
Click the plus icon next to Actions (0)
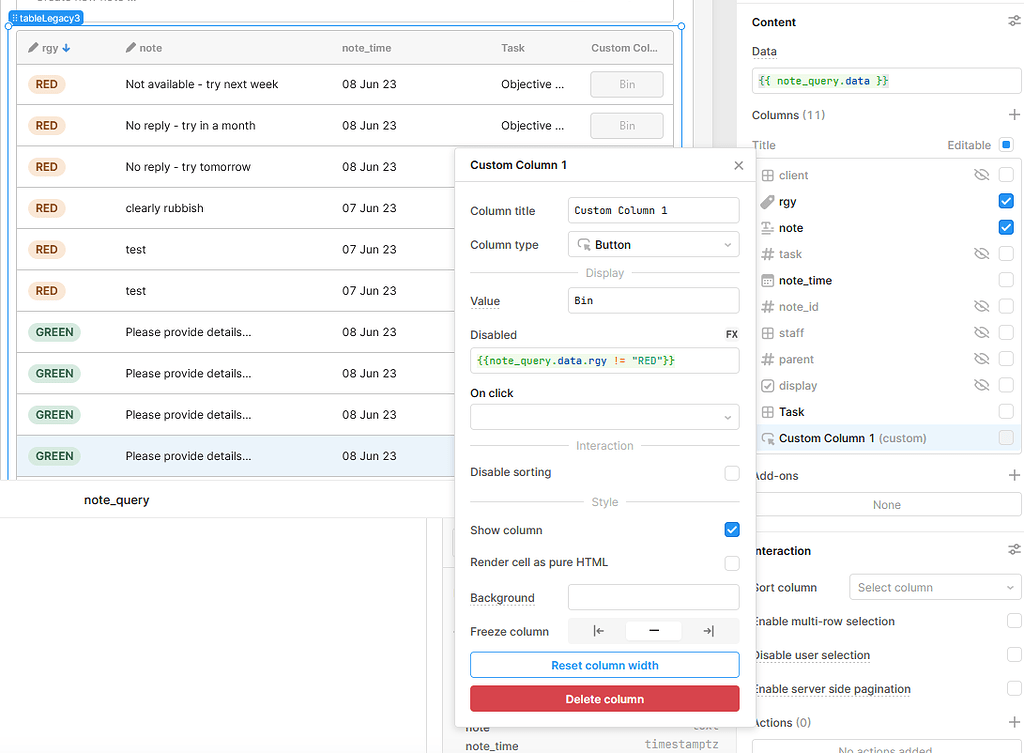click(x=1015, y=722)
